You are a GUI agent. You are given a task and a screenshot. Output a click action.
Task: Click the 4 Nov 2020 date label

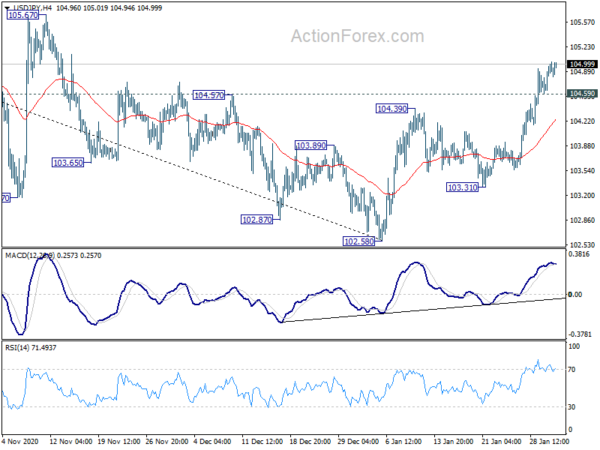coord(20,441)
